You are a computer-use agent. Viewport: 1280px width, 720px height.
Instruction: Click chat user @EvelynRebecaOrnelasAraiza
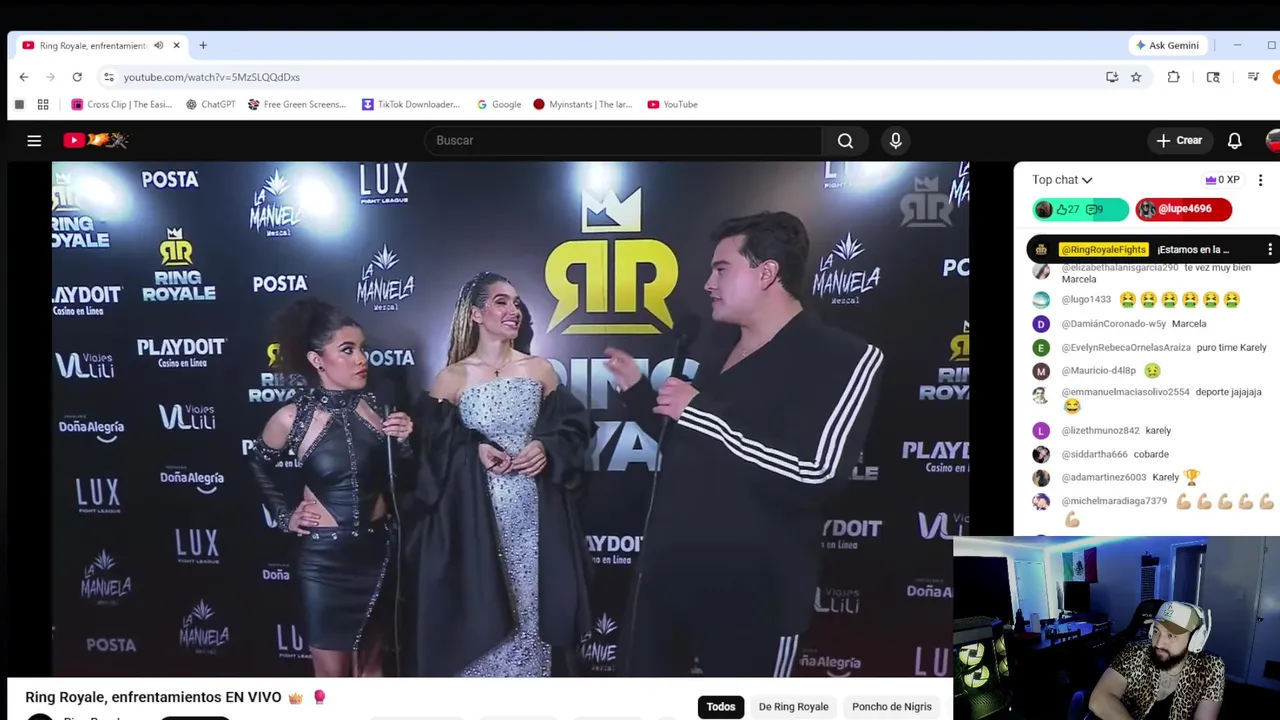click(x=1126, y=348)
